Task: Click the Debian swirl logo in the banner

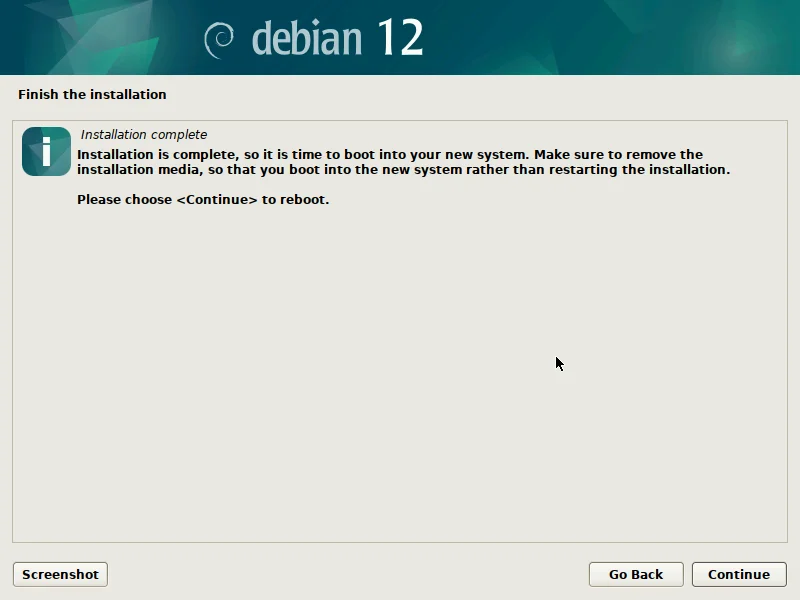Action: click(x=219, y=40)
